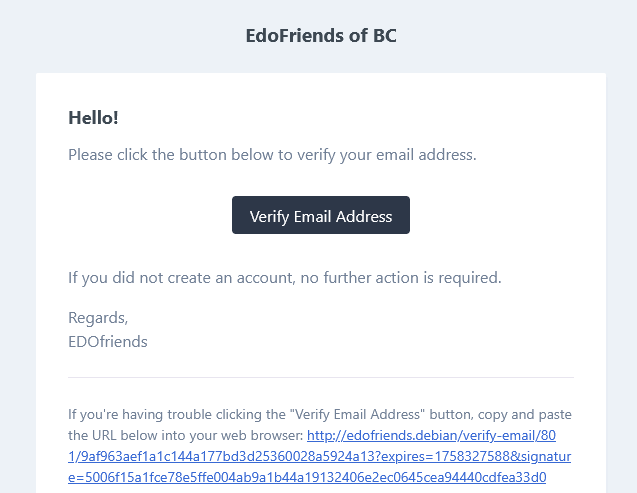Click the word 'Verify' inside the dark button
Image resolution: width=637 pixels, height=493 pixels.
[269, 216]
